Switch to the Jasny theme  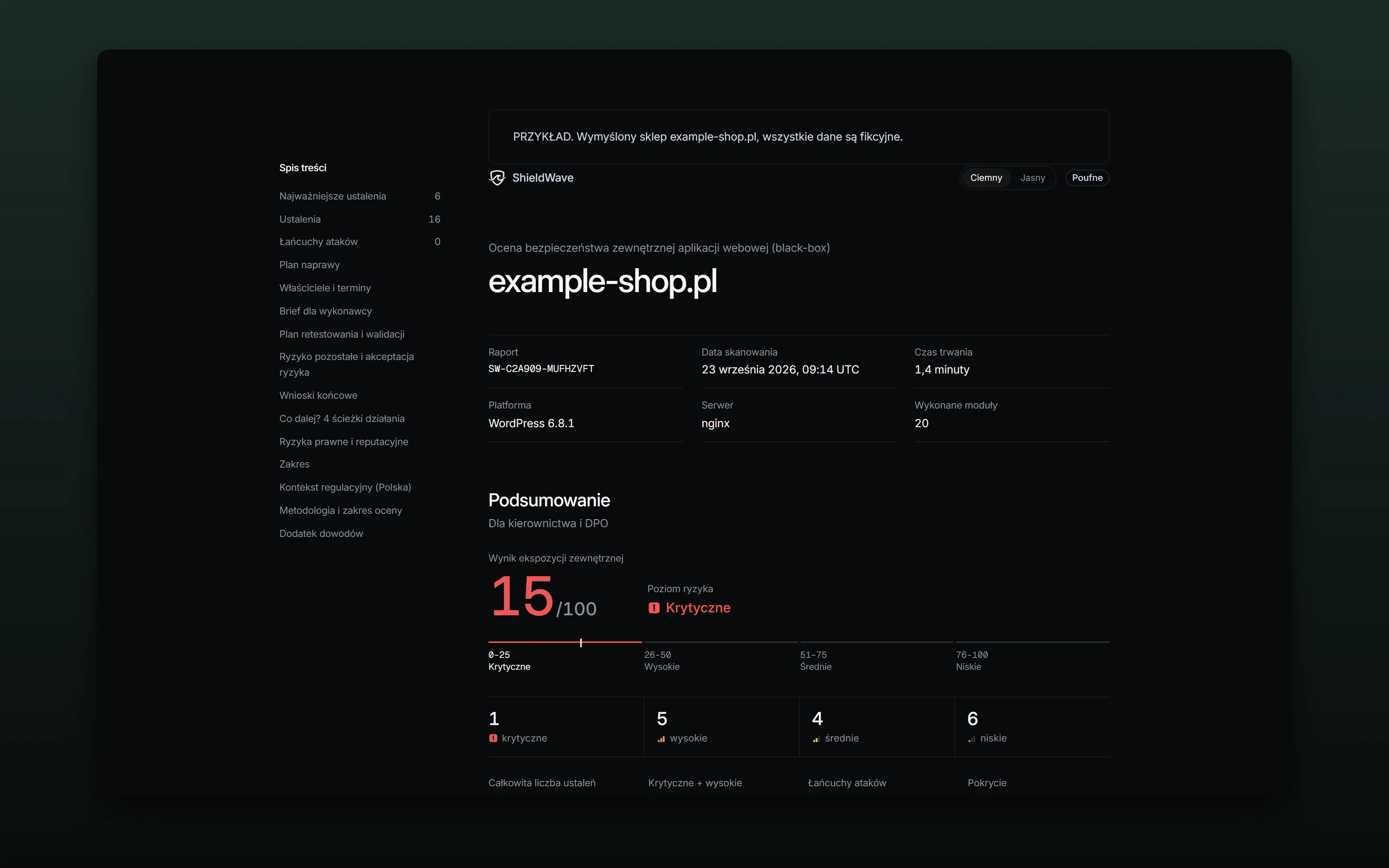(x=1033, y=178)
